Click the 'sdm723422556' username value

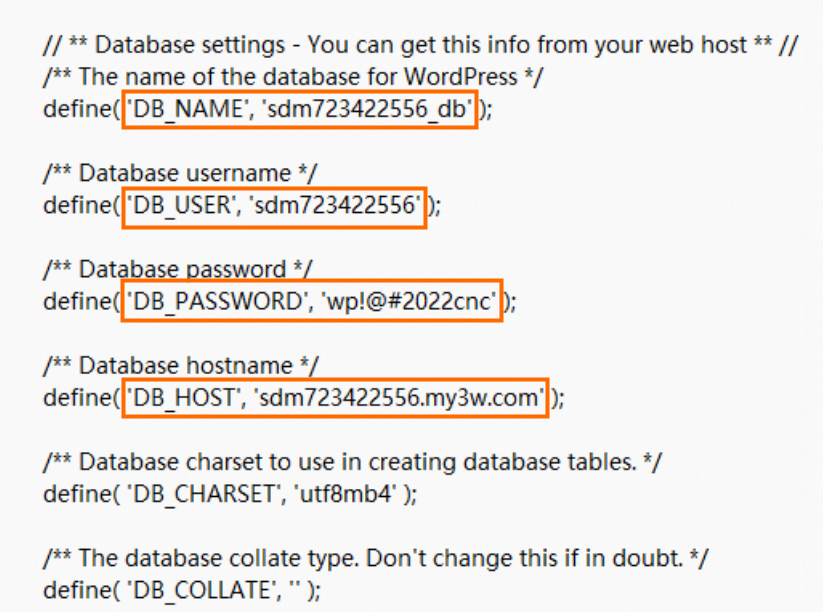(337, 205)
